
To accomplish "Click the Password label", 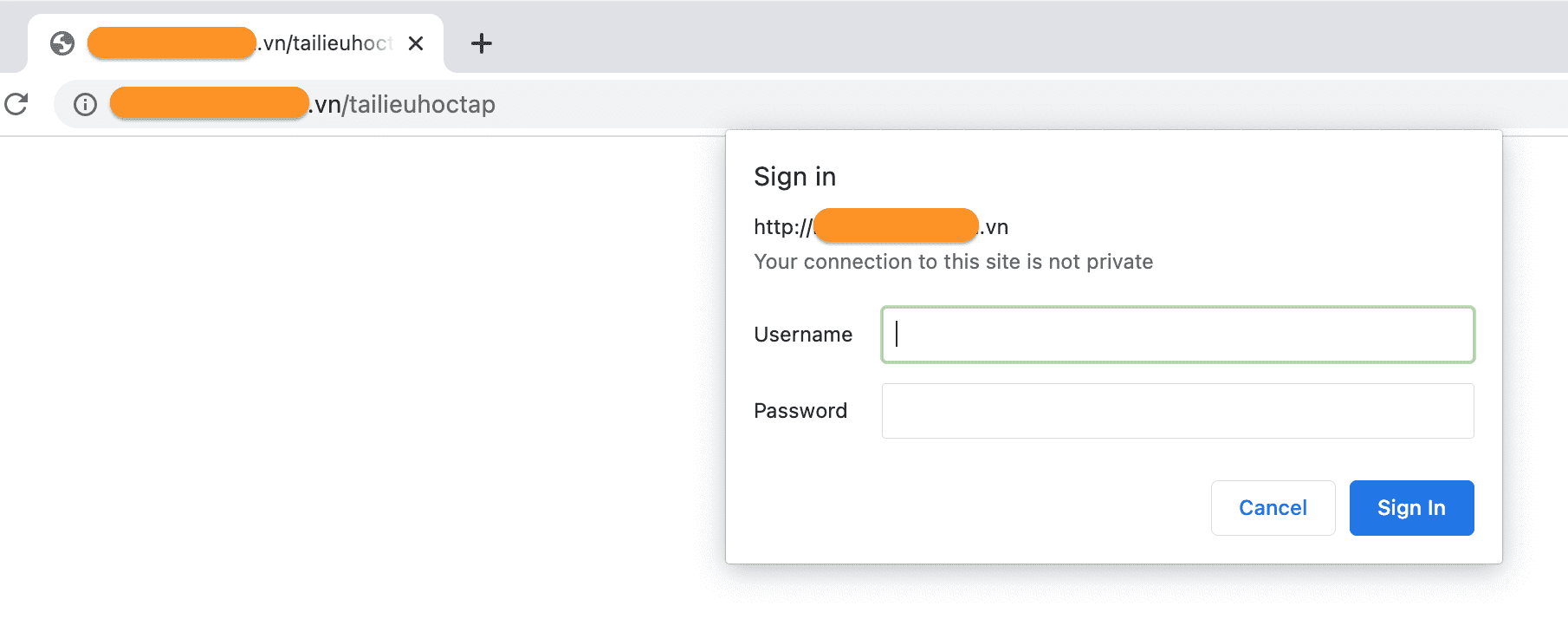I will coord(800,410).
